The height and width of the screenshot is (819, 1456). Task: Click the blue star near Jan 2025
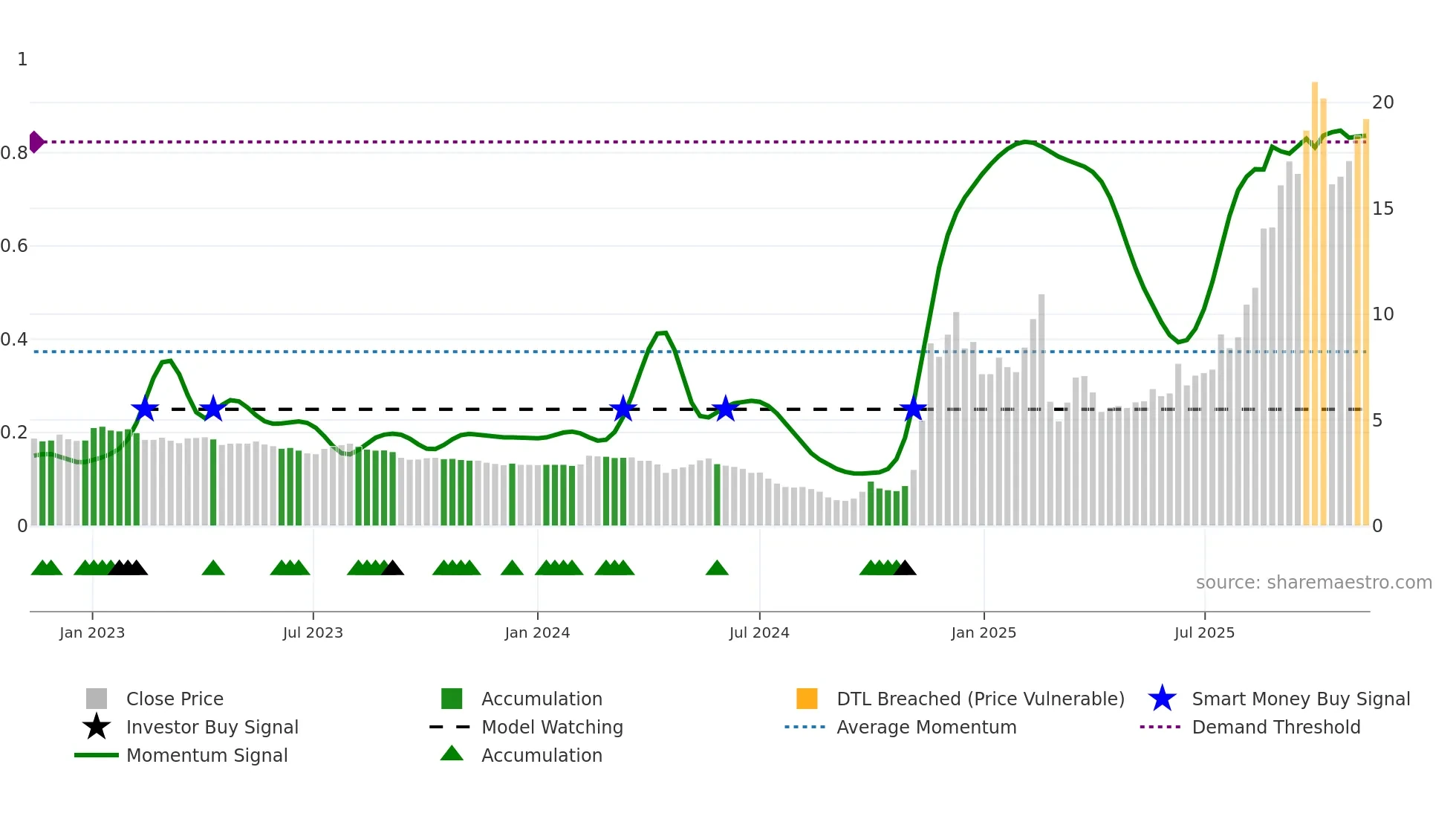click(913, 409)
